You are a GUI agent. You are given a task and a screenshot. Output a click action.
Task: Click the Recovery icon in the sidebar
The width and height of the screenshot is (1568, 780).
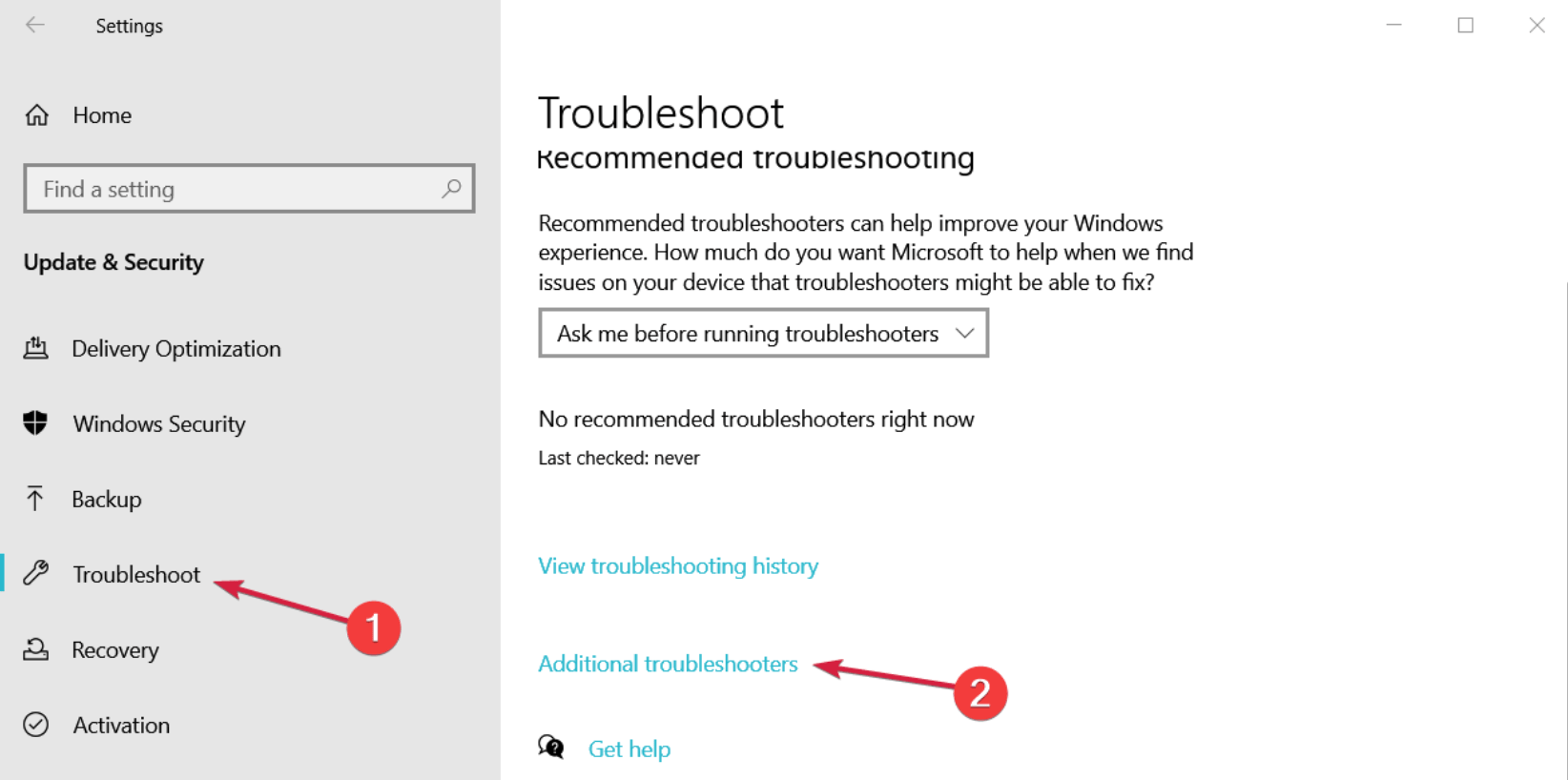[x=36, y=649]
